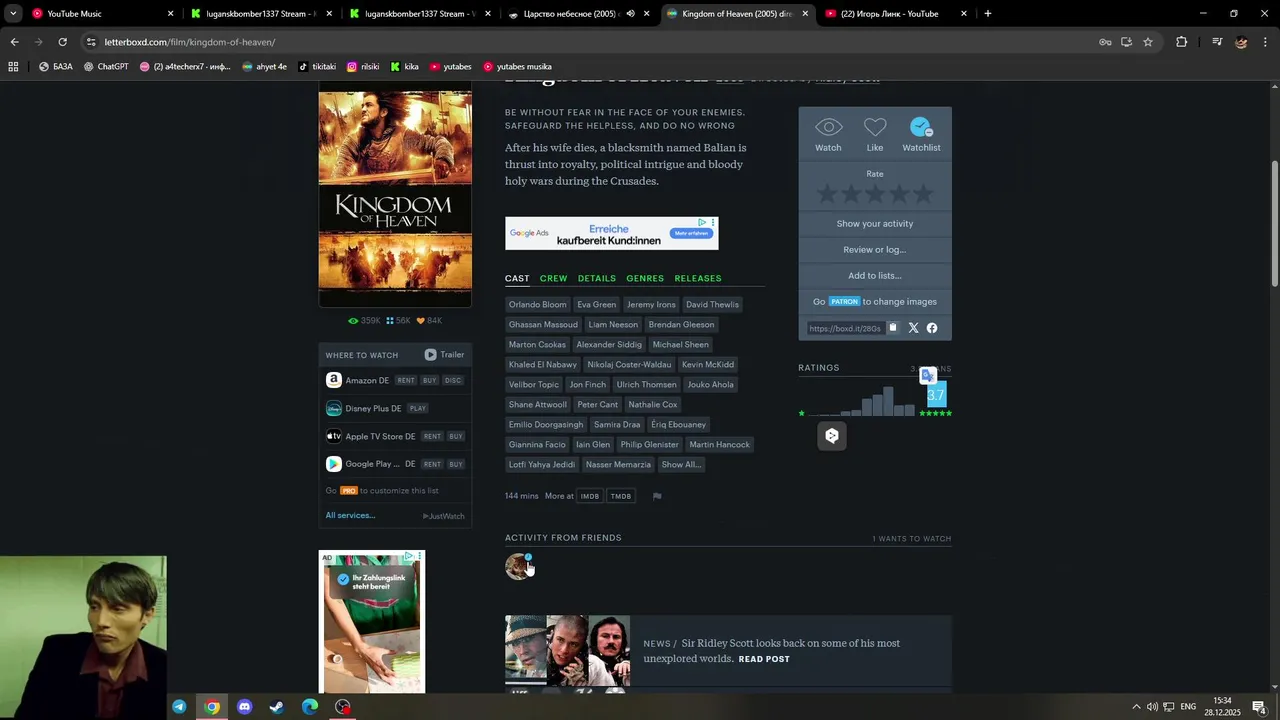Play the Trailer
Image resolution: width=1280 pixels, height=720 pixels.
[444, 355]
